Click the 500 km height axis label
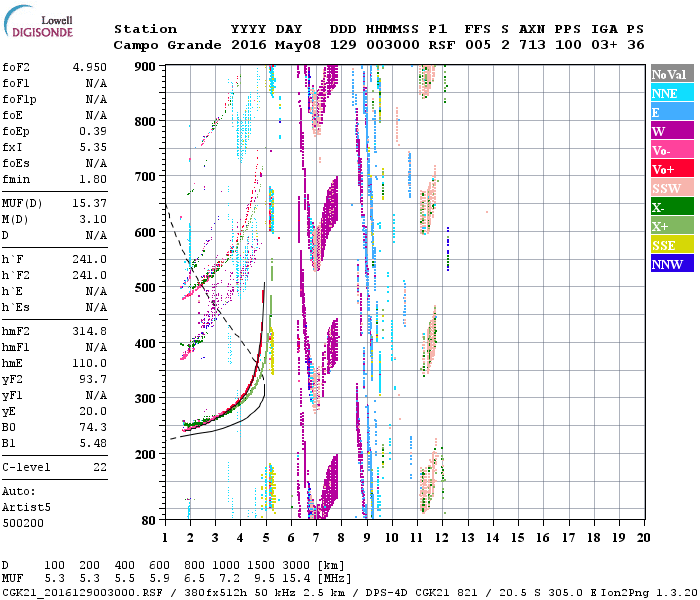 (145, 288)
